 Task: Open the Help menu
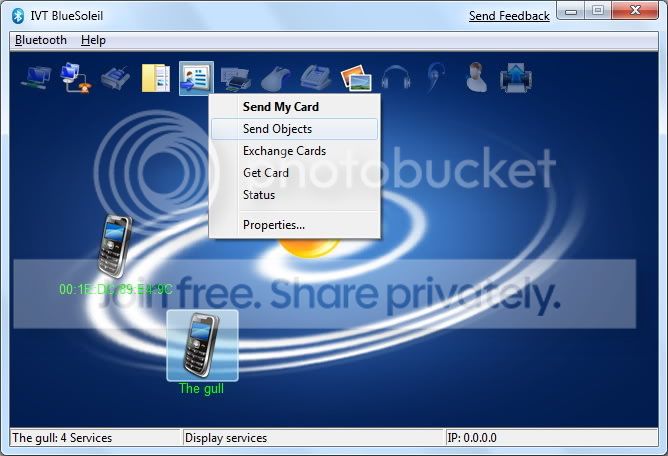click(x=93, y=40)
